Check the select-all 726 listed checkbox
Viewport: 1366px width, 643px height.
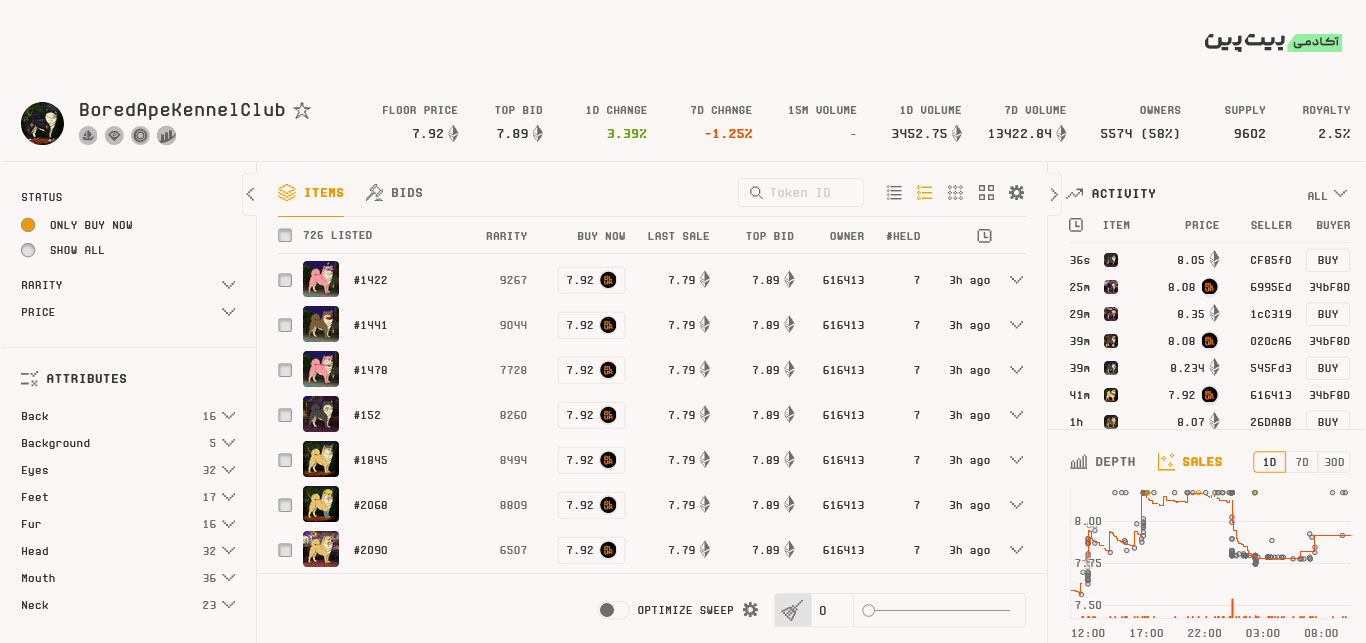coord(285,235)
